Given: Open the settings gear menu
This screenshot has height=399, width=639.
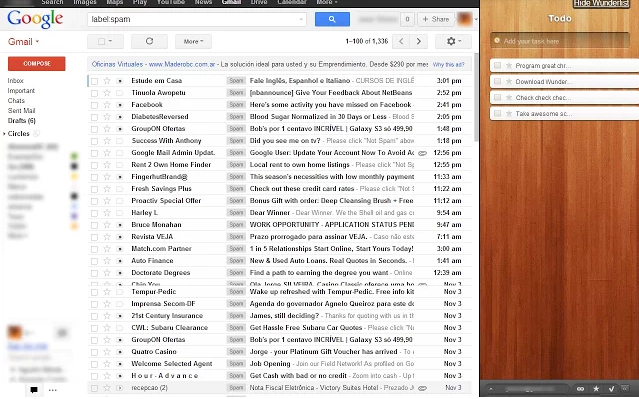Looking at the screenshot, I should [x=453, y=41].
